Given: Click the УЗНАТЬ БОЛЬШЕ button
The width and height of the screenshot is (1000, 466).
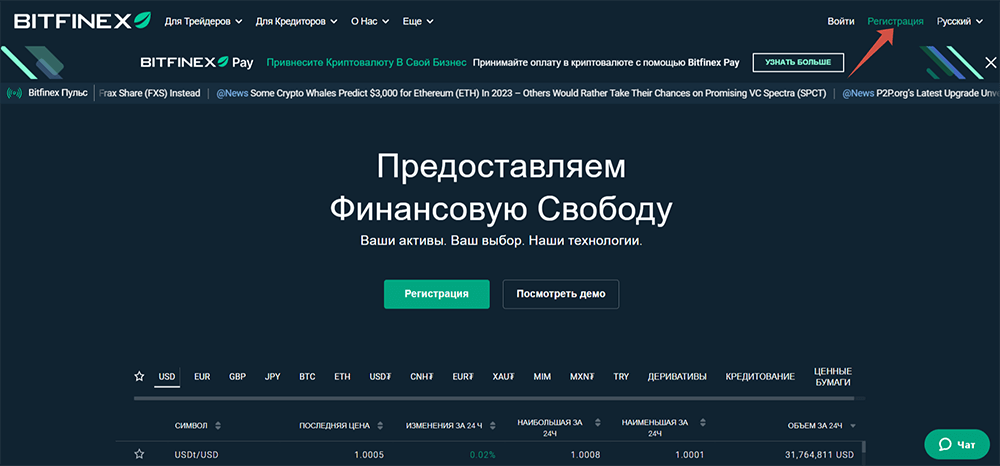Looking at the screenshot, I should [x=798, y=62].
